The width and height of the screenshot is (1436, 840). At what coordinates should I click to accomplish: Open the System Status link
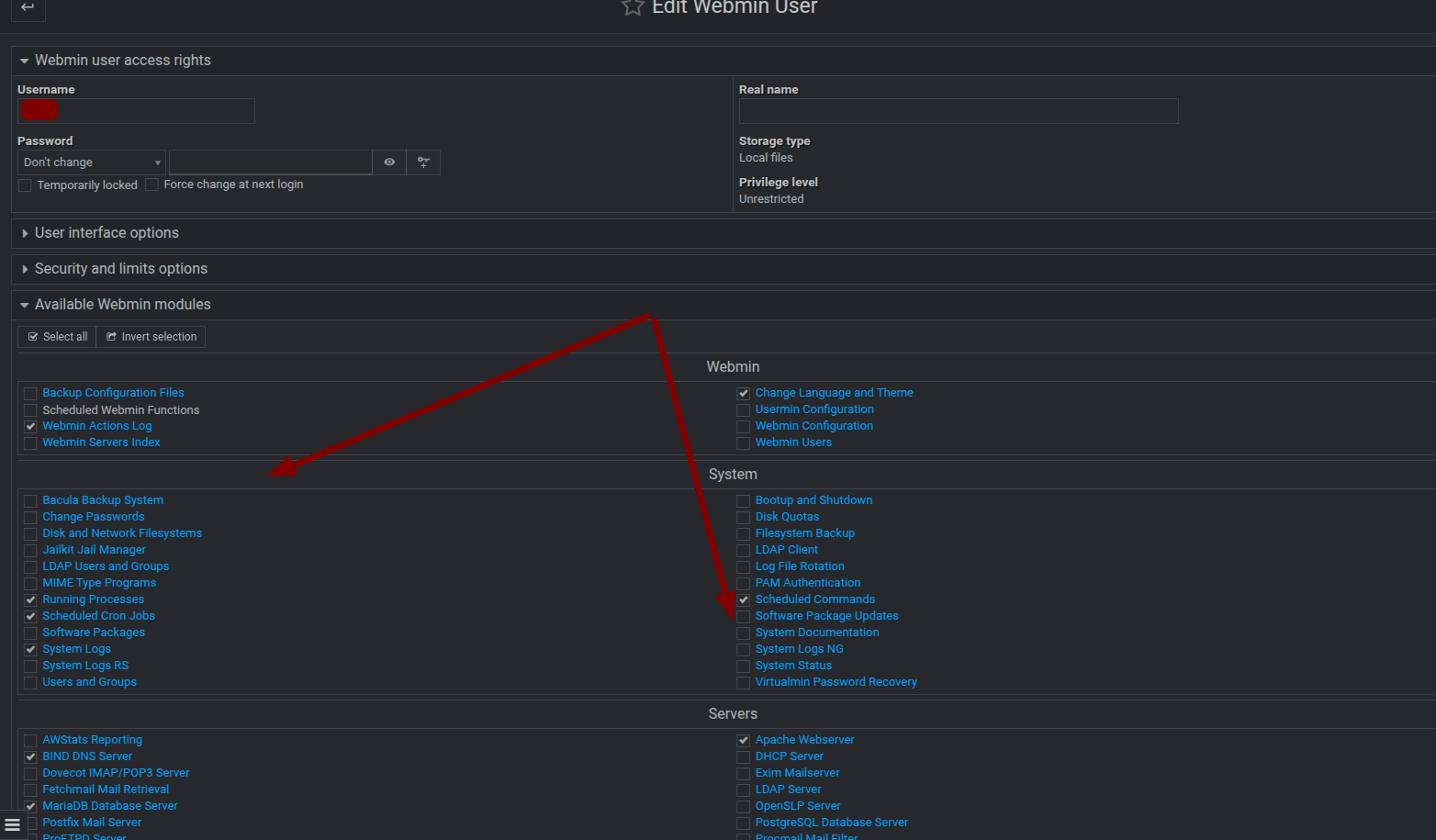tap(793, 666)
